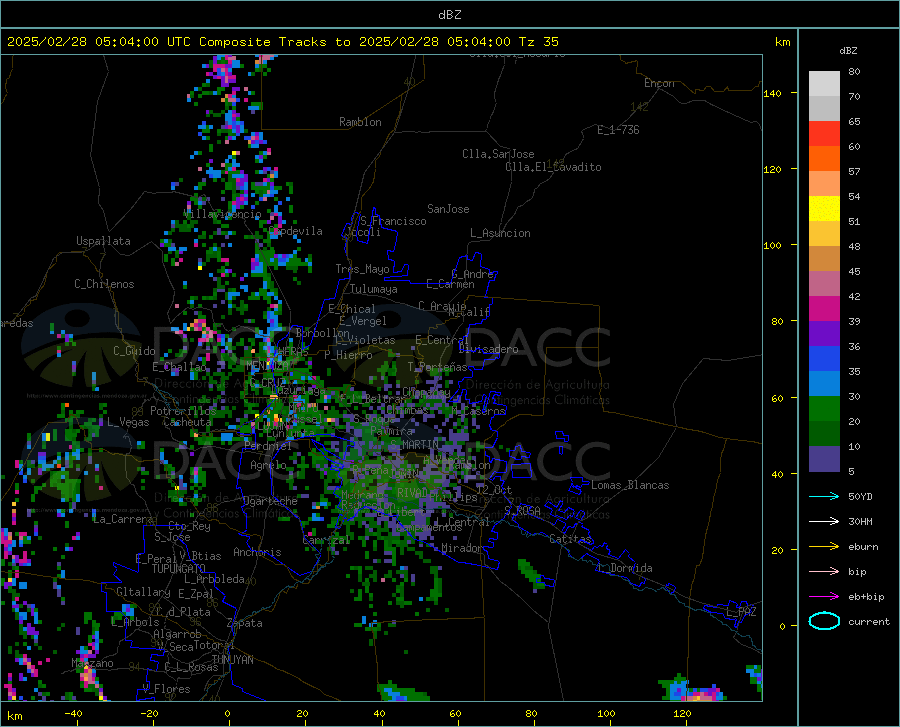Screen dimensions: 900x727
Task: Click the 100 km vertical axis tick label
Action: [x=772, y=246]
